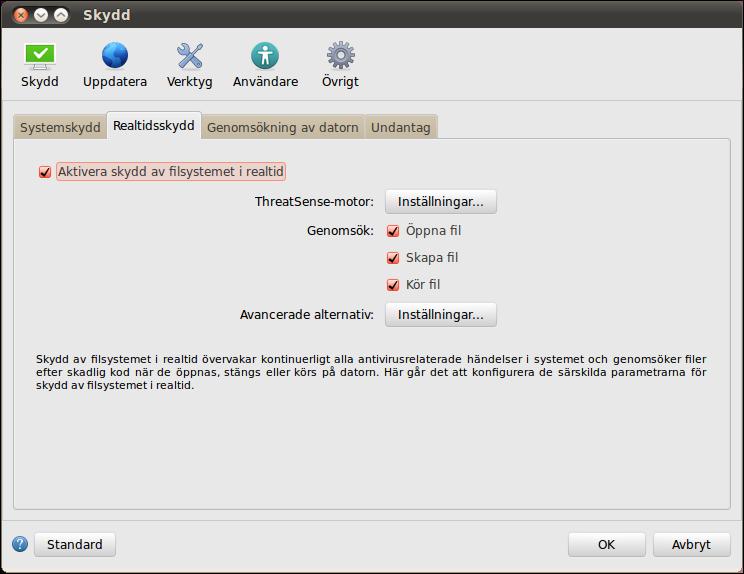This screenshot has height=574, width=744.
Task: Open the Övrigt gear icon
Action: point(340,65)
